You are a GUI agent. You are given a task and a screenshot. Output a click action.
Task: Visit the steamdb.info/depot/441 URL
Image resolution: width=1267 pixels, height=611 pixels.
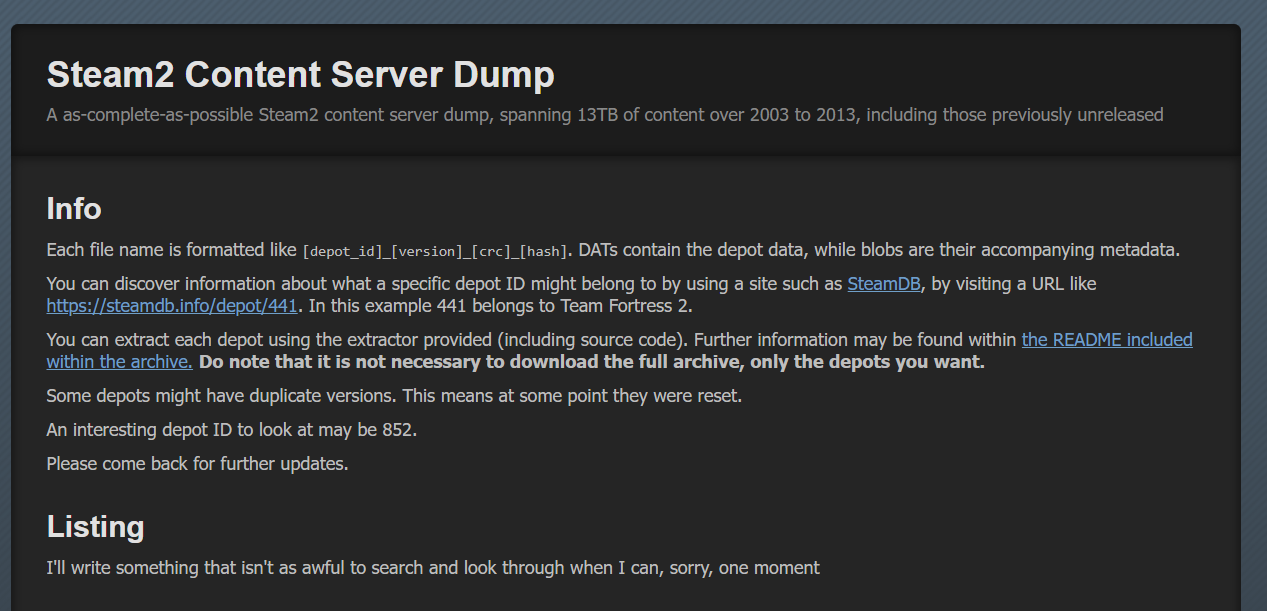click(x=172, y=306)
